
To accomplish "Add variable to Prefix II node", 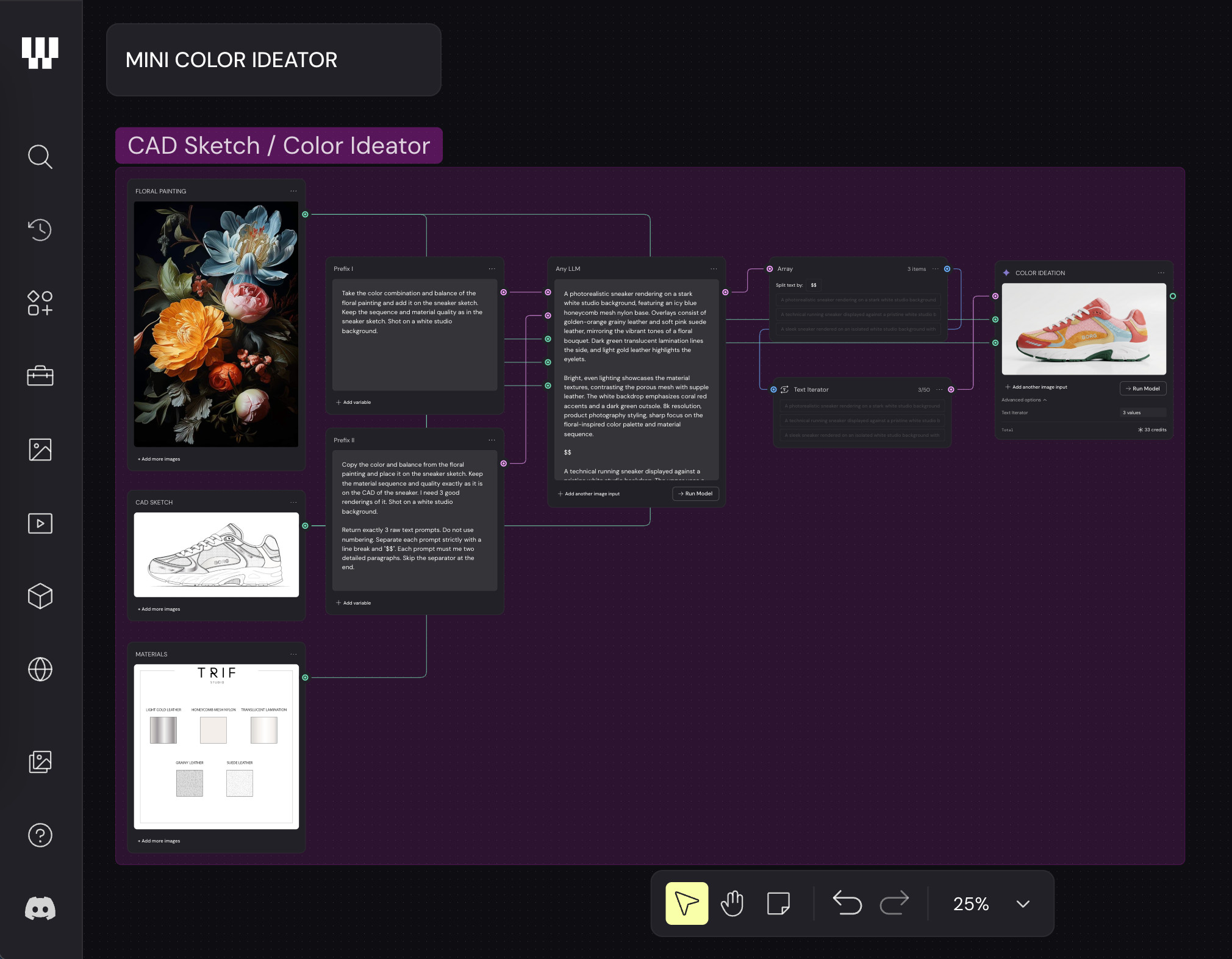I will click(x=354, y=603).
